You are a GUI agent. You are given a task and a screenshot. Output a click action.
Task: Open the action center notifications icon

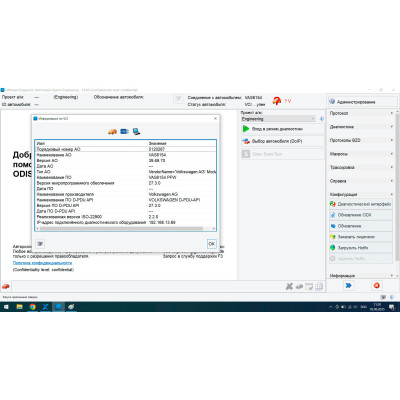tap(392, 307)
